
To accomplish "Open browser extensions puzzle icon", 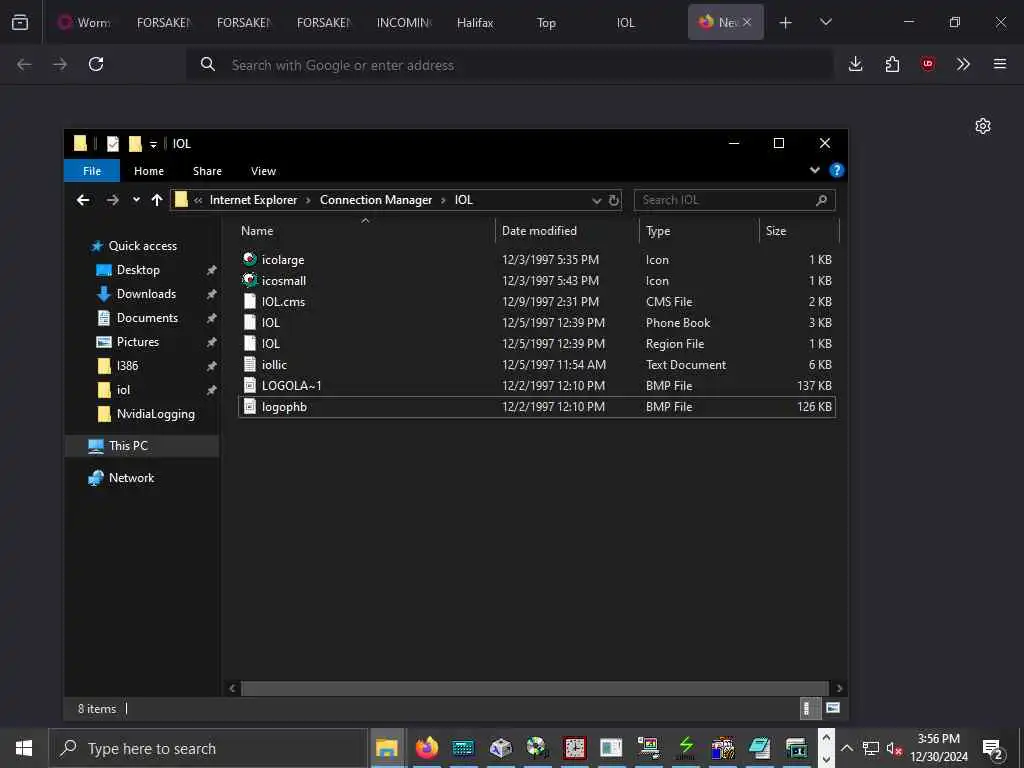I will (x=892, y=64).
